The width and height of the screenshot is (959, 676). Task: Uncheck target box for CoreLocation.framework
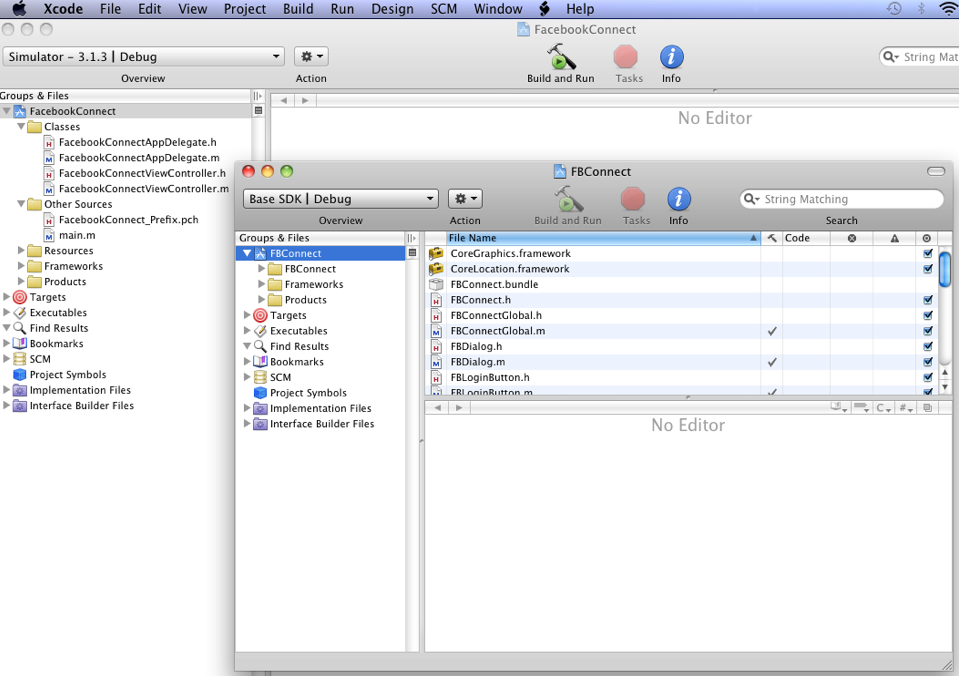click(x=928, y=269)
